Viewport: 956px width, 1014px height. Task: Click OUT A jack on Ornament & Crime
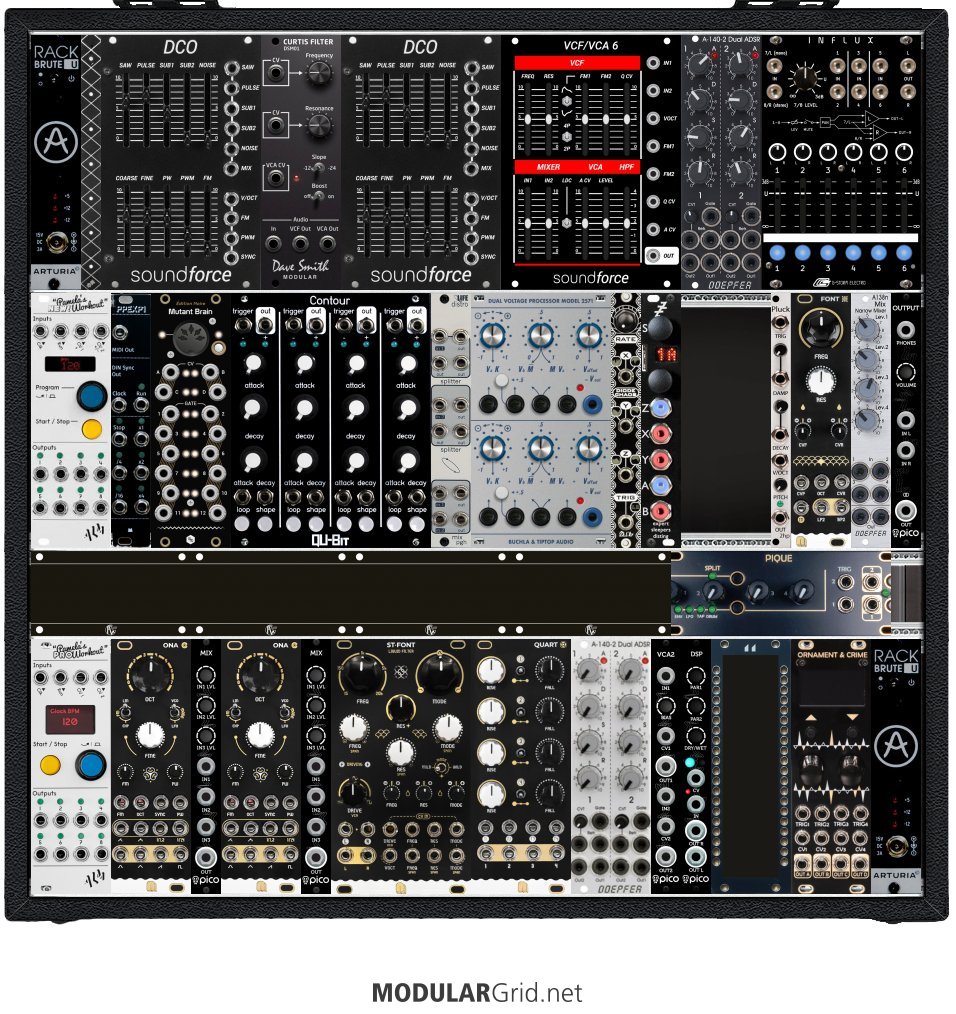tap(803, 863)
